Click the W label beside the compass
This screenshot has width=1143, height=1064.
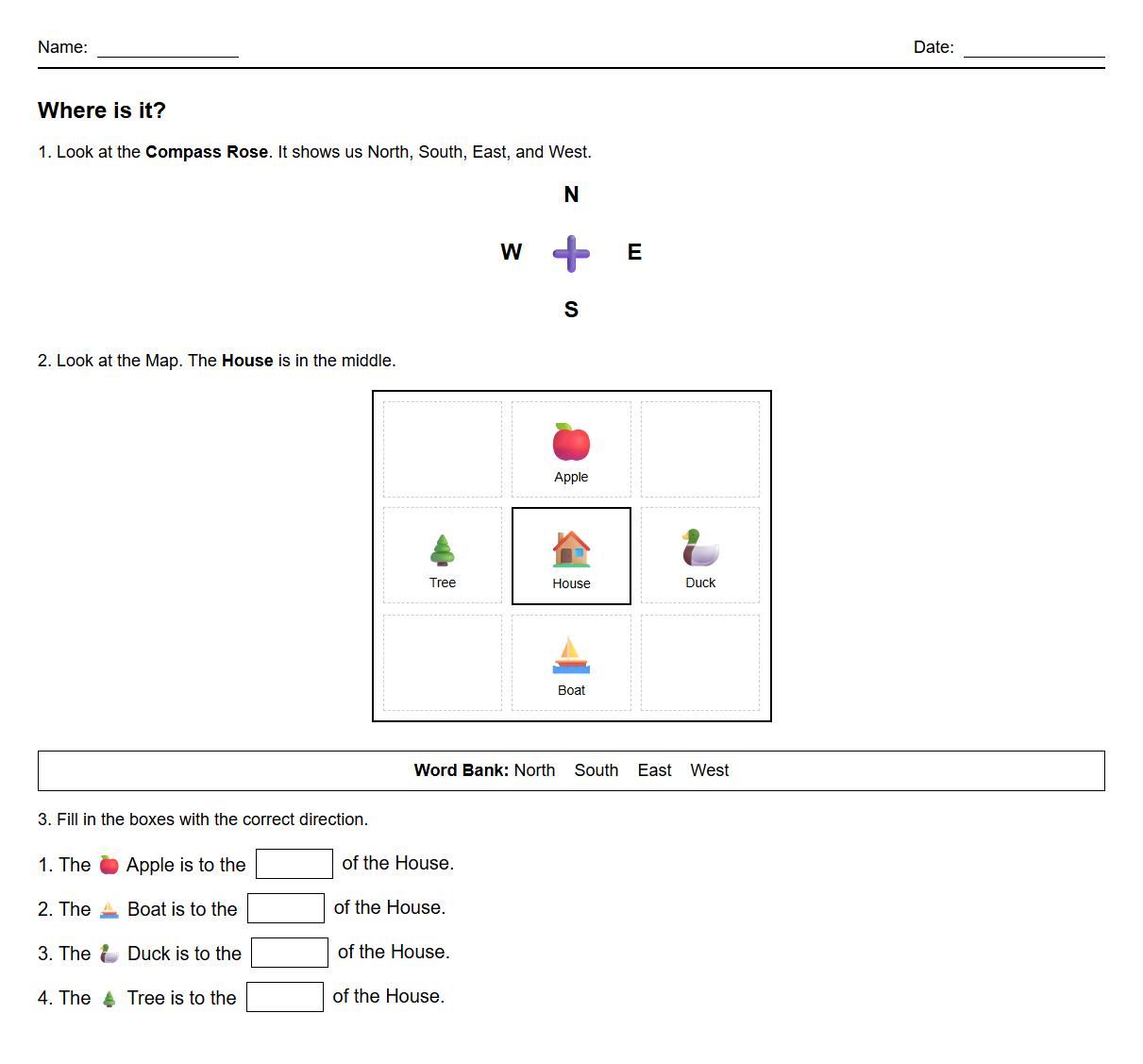pos(511,252)
